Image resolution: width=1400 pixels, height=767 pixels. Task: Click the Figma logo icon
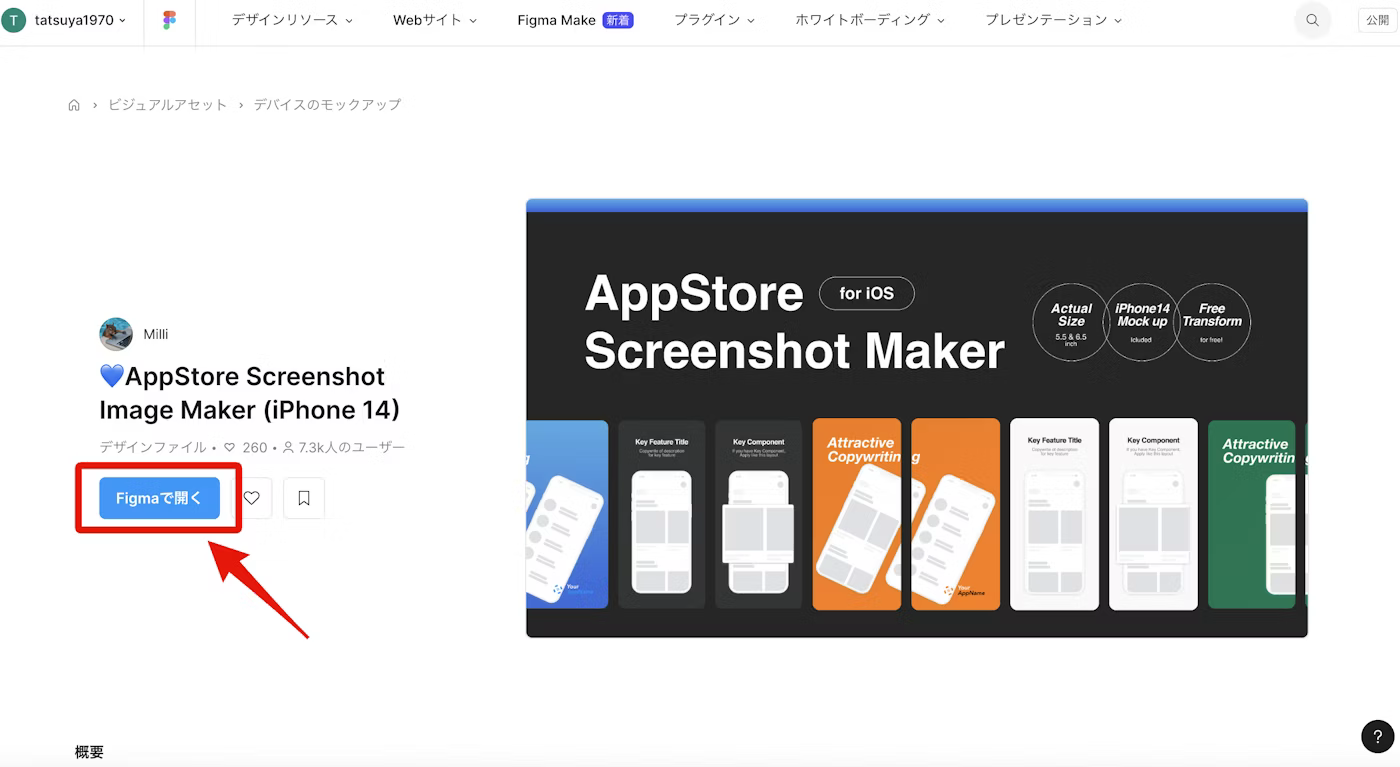169,20
